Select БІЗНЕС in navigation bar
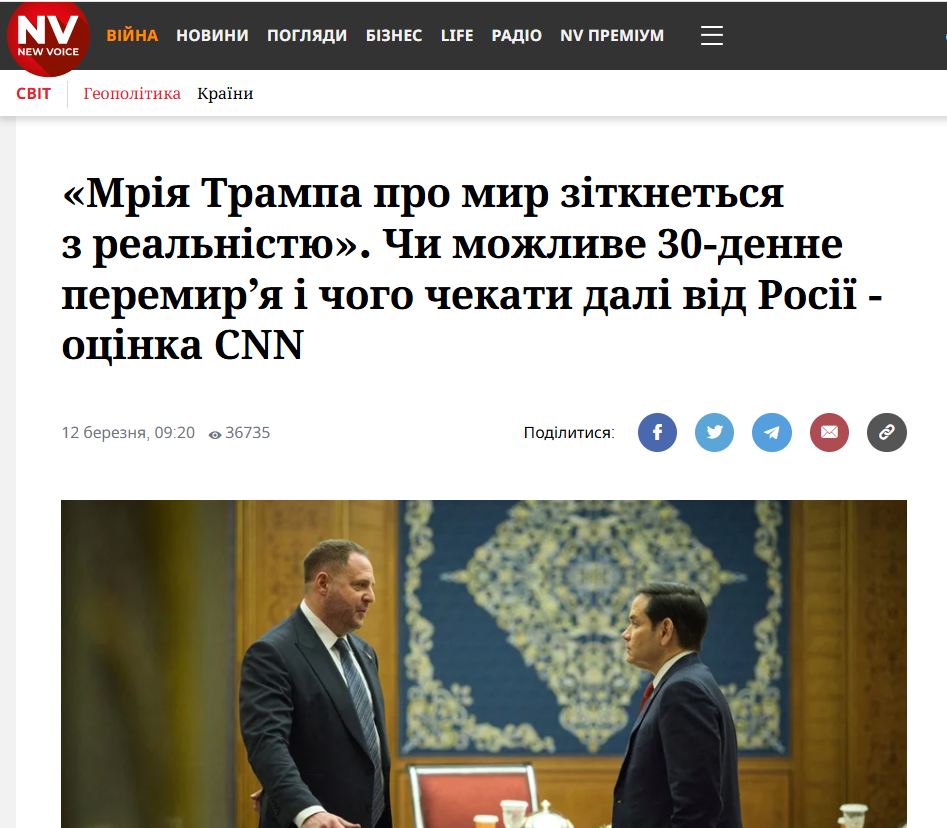The width and height of the screenshot is (947, 828). point(394,36)
